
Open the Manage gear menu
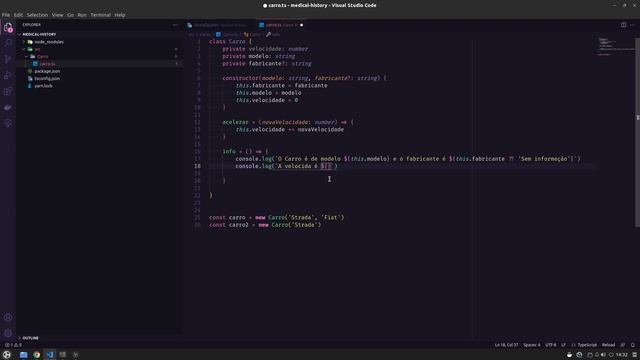pos(8,333)
